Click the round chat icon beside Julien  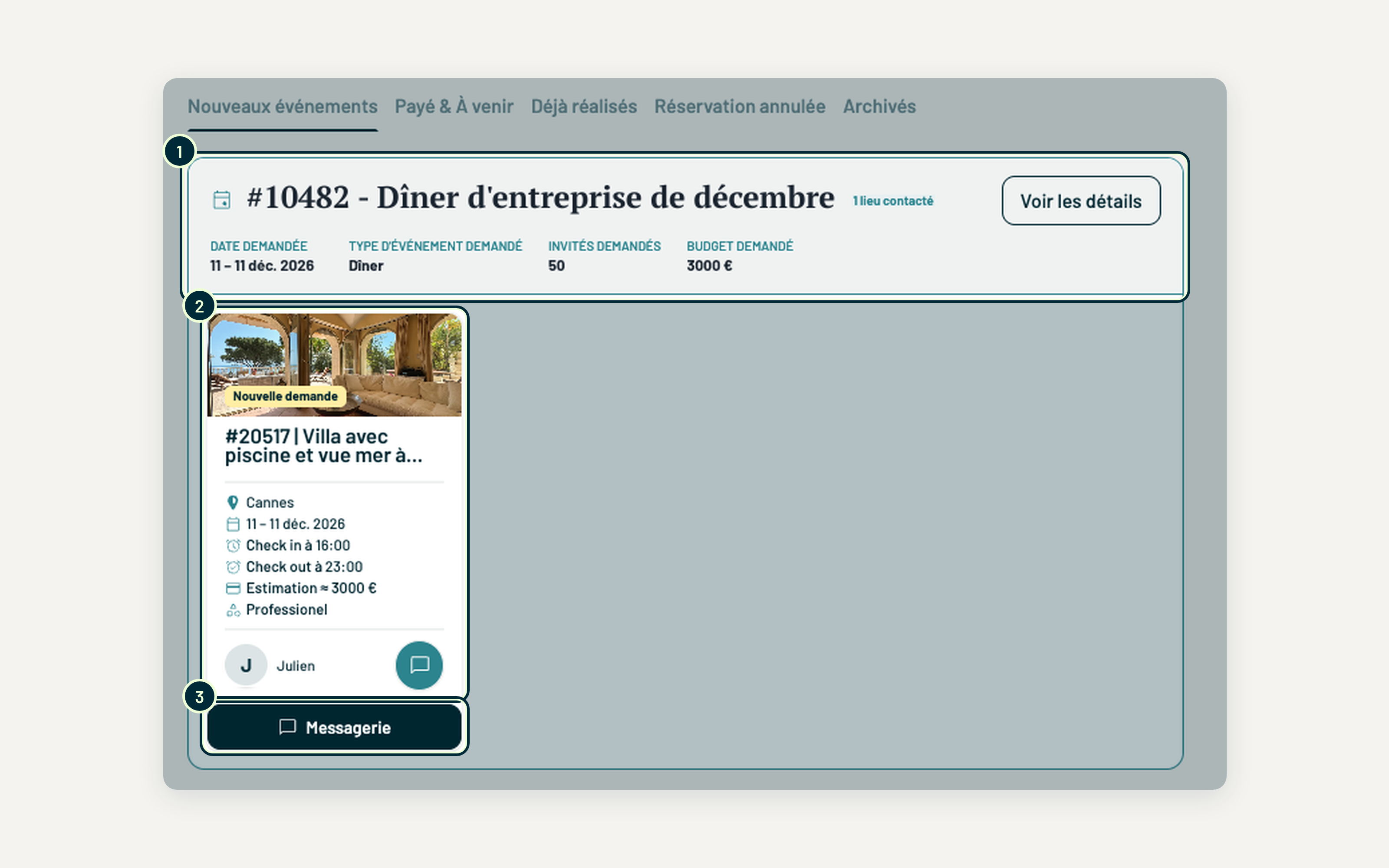point(419,665)
